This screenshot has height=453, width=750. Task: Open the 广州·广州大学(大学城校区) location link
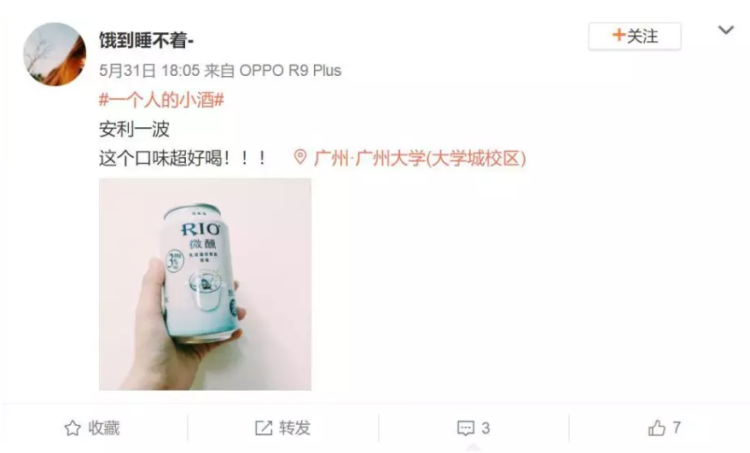click(420, 158)
